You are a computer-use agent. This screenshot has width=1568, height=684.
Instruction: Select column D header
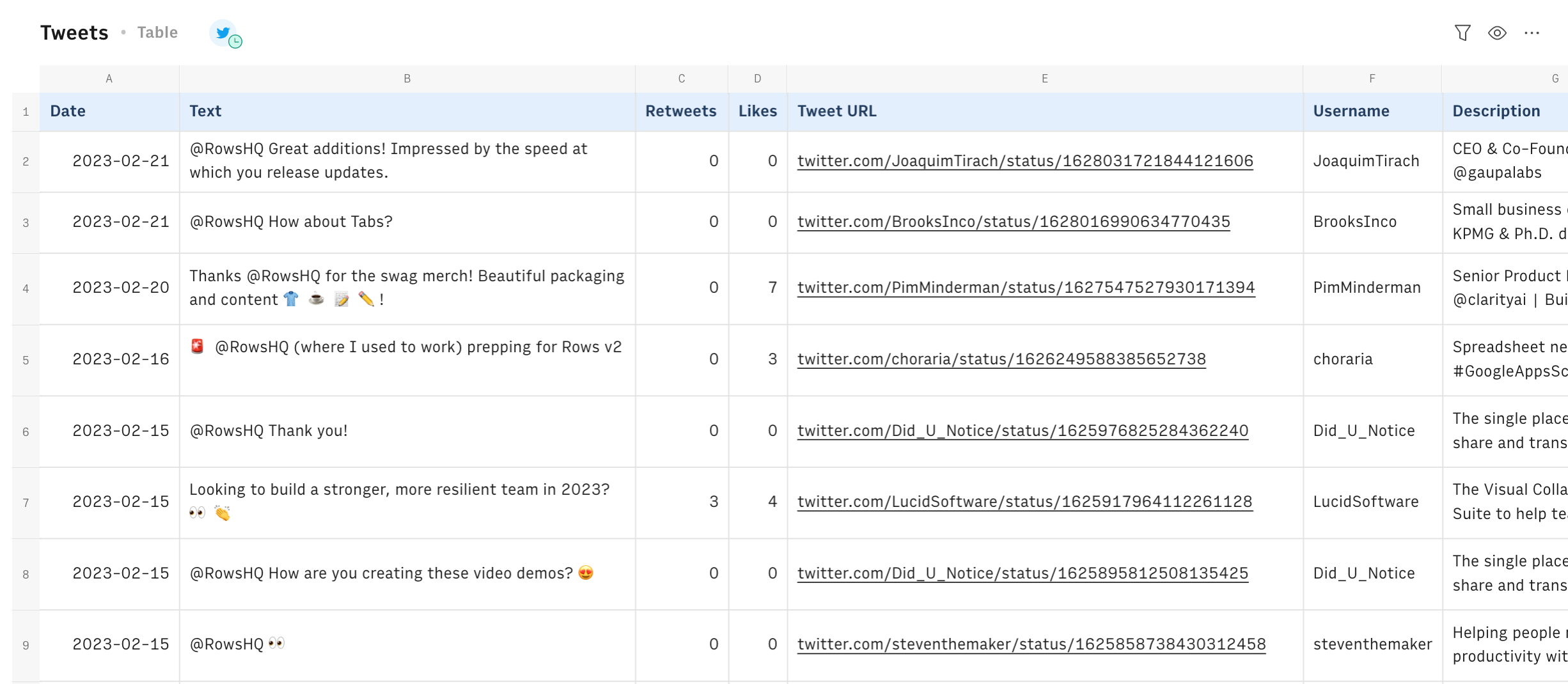coord(758,79)
